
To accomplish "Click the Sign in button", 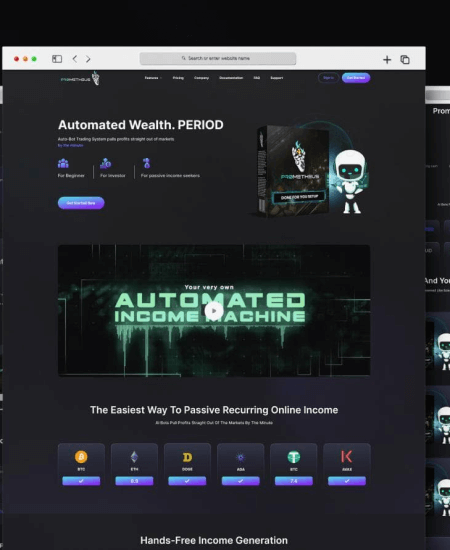I will click(x=328, y=78).
